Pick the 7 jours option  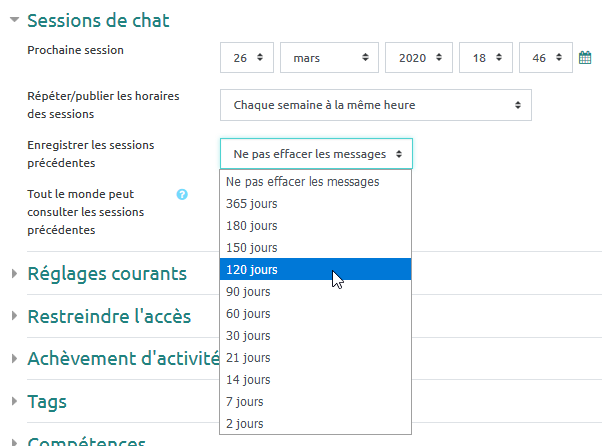(245, 402)
